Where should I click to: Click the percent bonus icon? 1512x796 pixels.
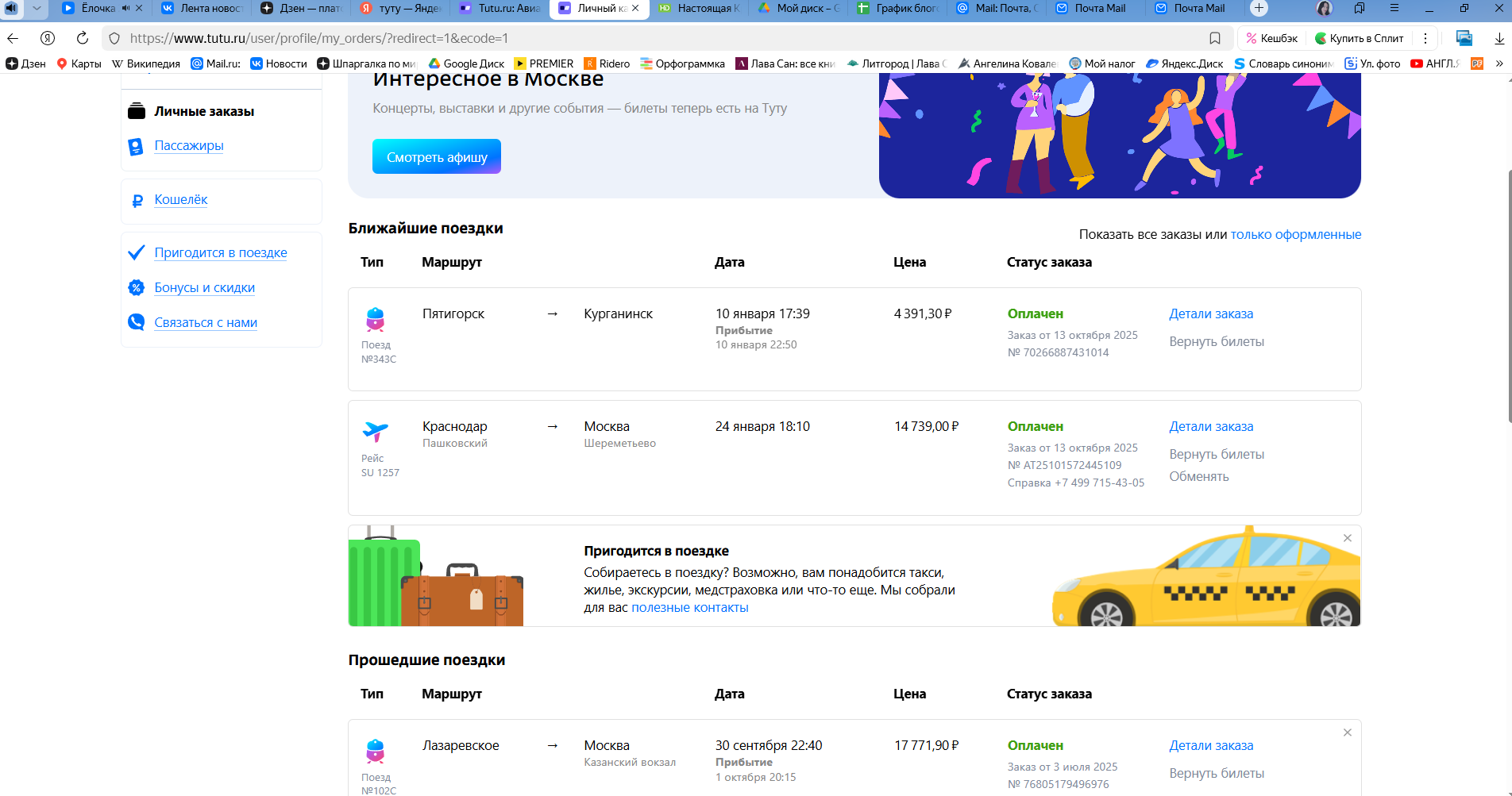(x=137, y=287)
